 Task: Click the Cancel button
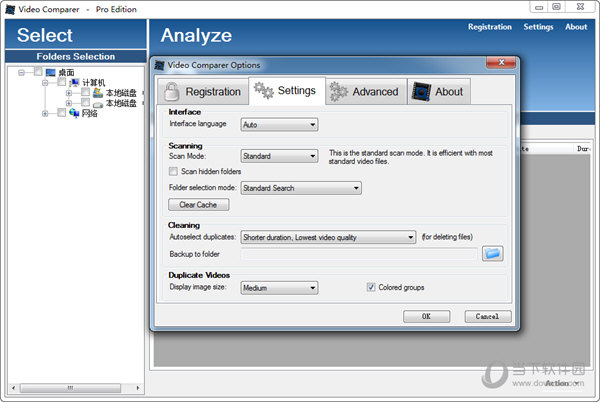tap(488, 316)
